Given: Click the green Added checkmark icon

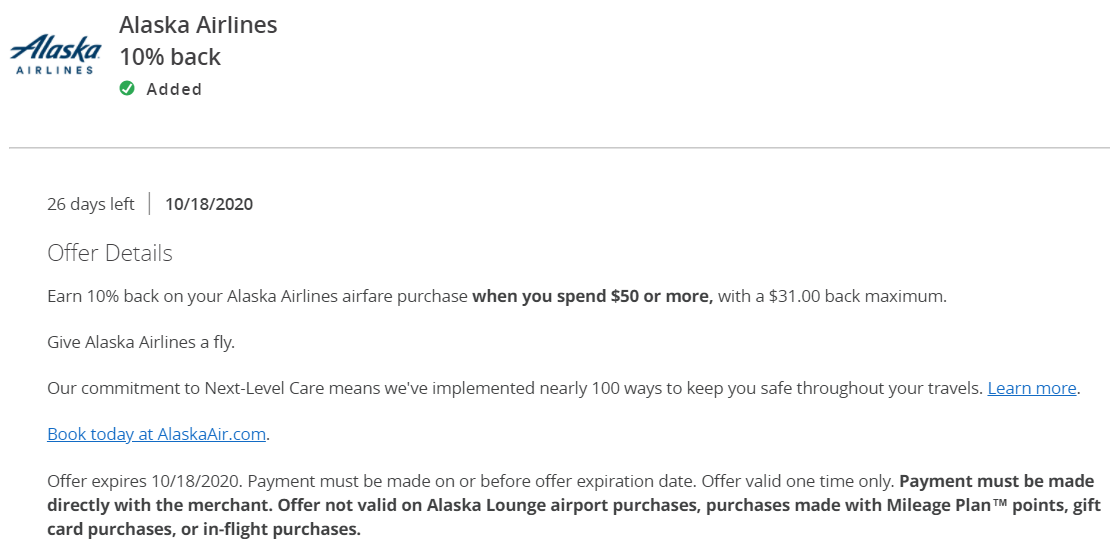Looking at the screenshot, I should [127, 89].
